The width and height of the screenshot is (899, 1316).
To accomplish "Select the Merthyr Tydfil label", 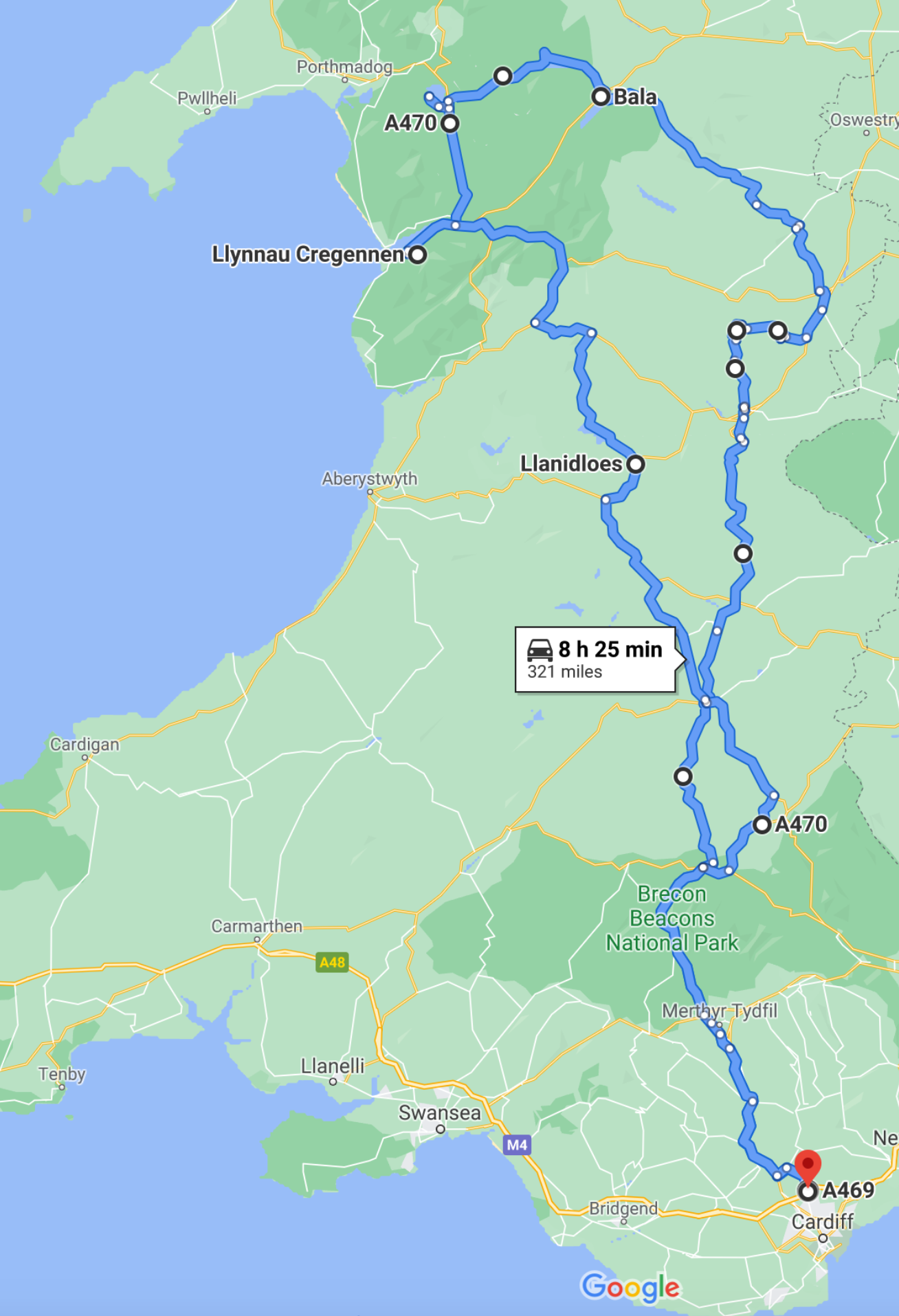I will tap(720, 1011).
